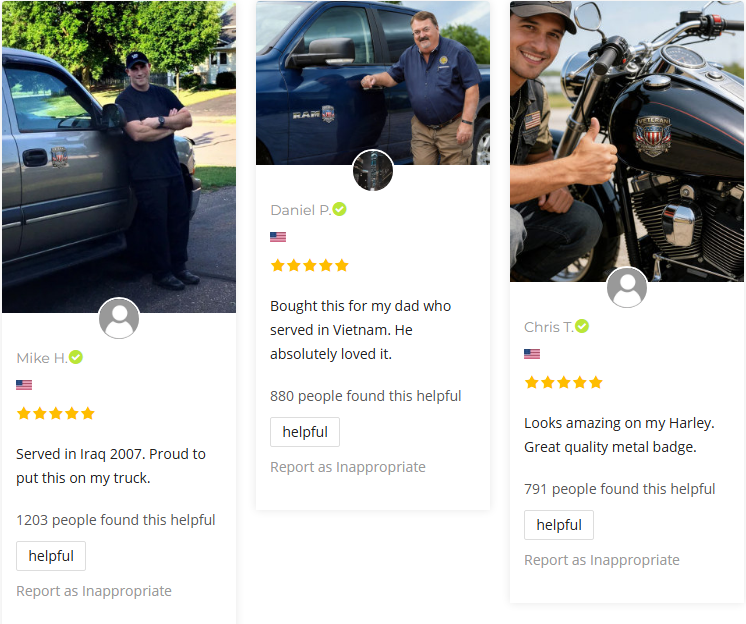Open Mike H.'s truck review photo
746x624 pixels.
tap(119, 156)
